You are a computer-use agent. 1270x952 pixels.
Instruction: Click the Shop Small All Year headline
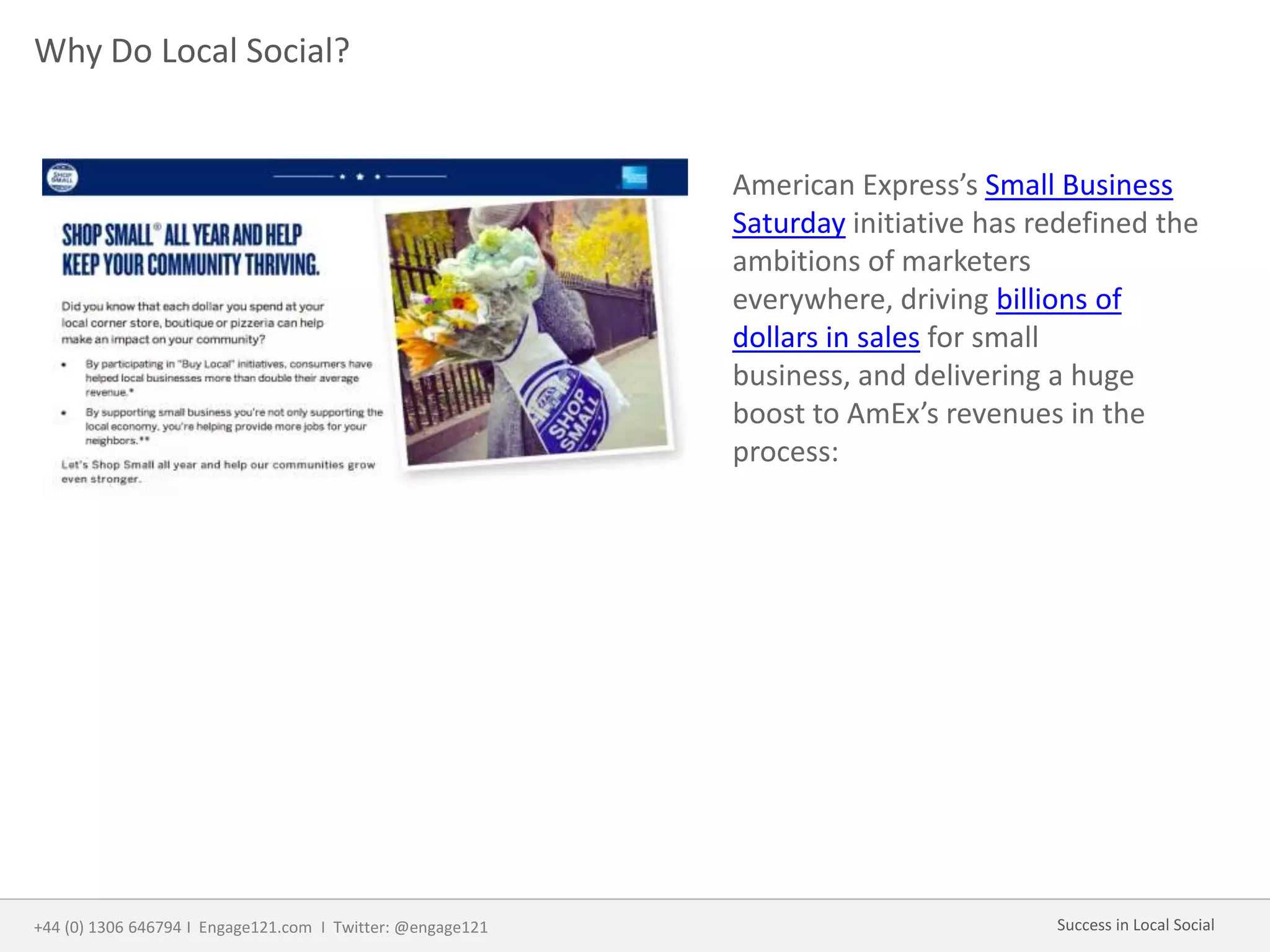[191, 250]
